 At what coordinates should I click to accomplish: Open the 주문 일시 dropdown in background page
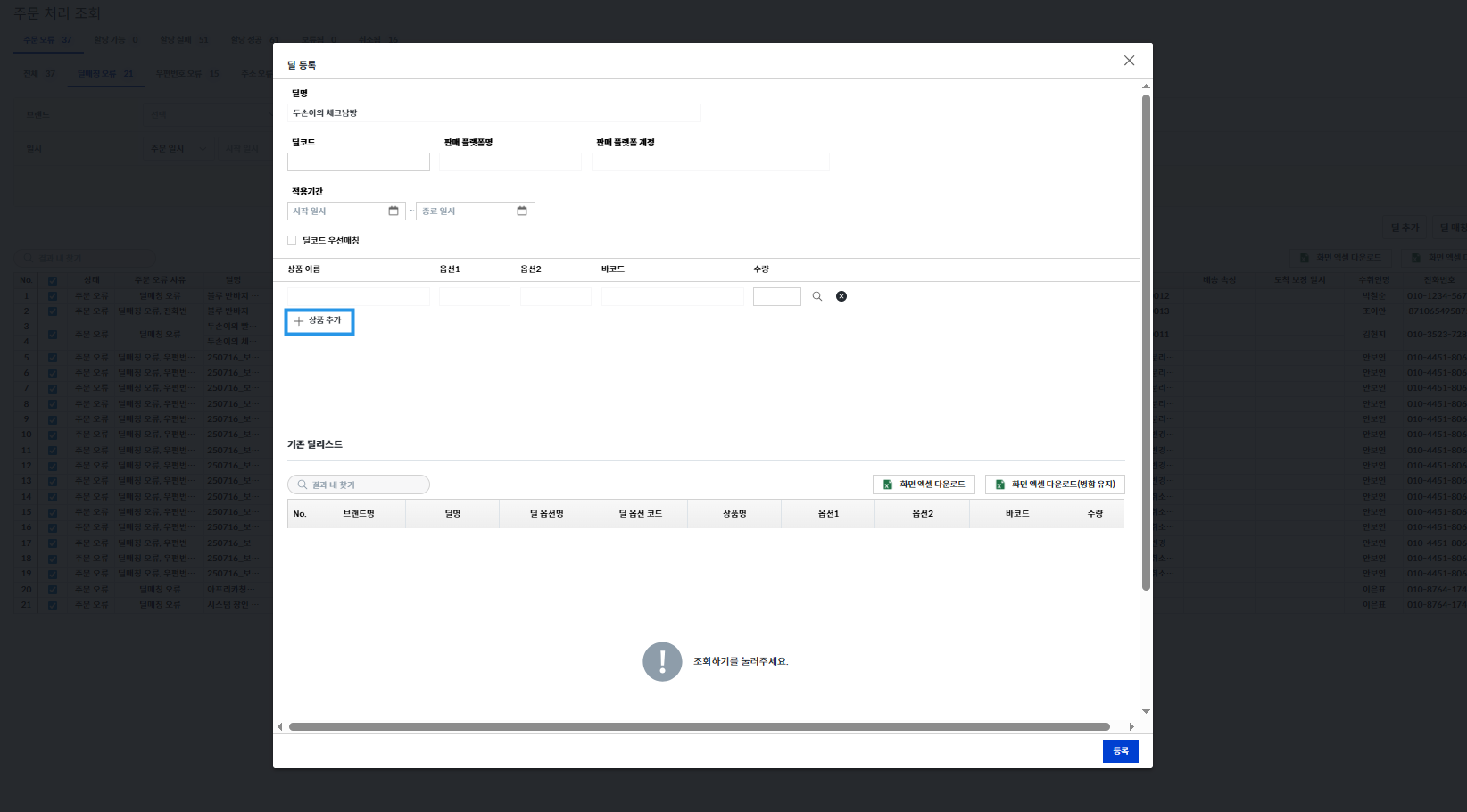179,149
